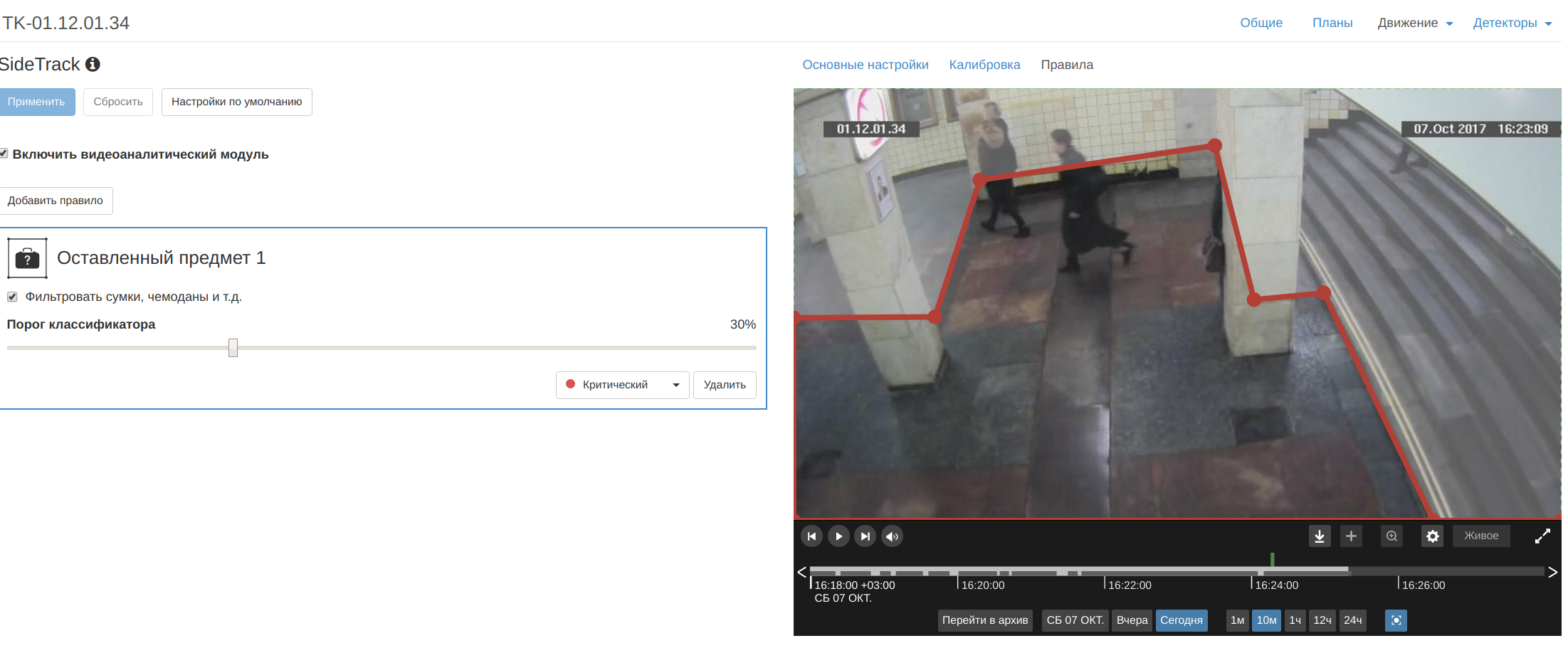
Task: Click Удалить to remove rule
Action: point(725,385)
